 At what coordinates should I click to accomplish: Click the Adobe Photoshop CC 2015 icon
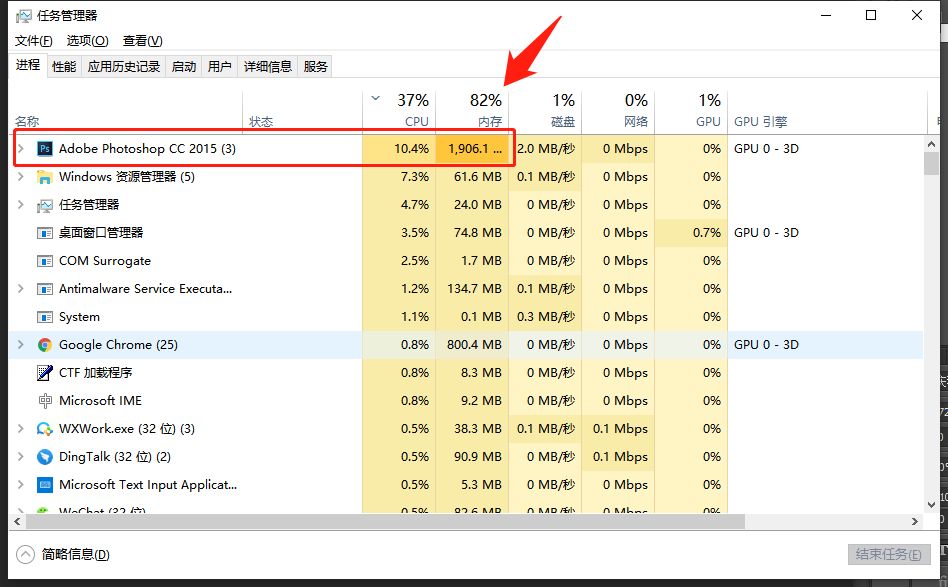(45, 149)
